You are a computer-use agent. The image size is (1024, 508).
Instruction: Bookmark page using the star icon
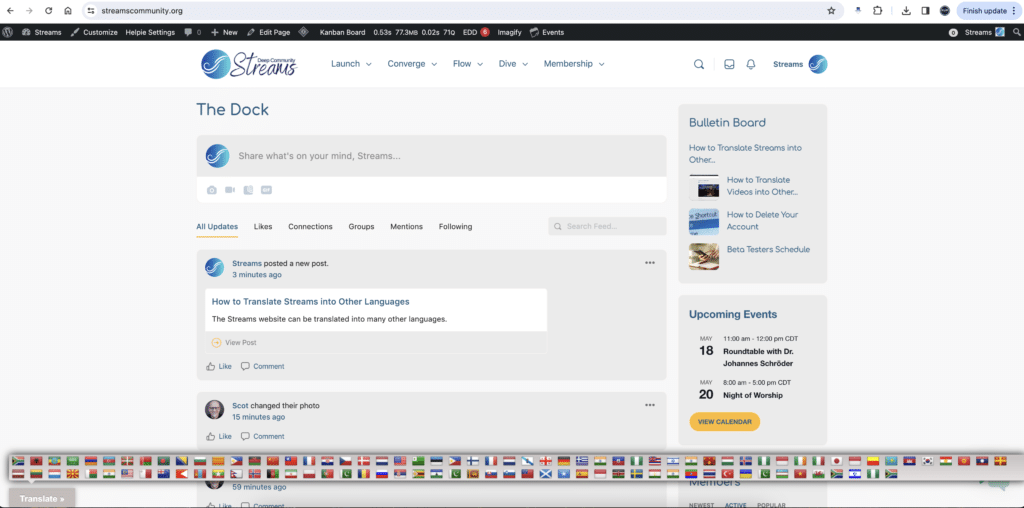click(x=831, y=11)
